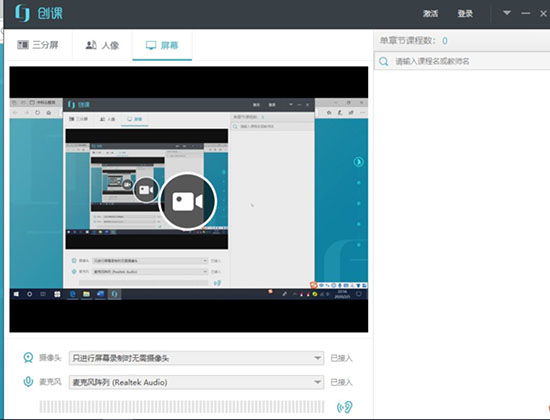Click the right arrow circle in preview
The height and width of the screenshot is (420, 550).
[x=358, y=162]
